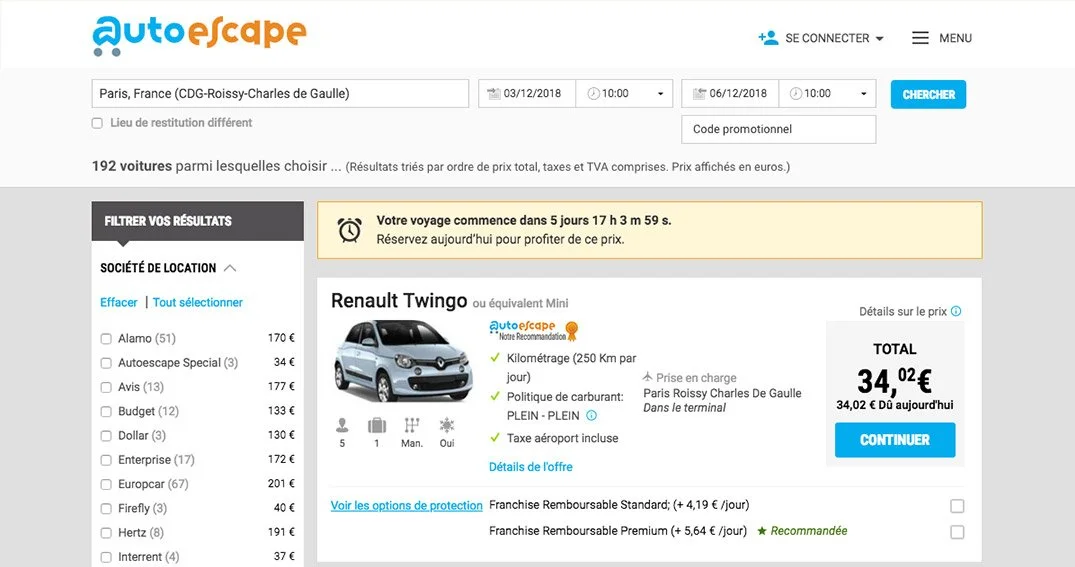The height and width of the screenshot is (567, 1075).
Task: Click the Autoescape recommendation badge
Action: 534,330
